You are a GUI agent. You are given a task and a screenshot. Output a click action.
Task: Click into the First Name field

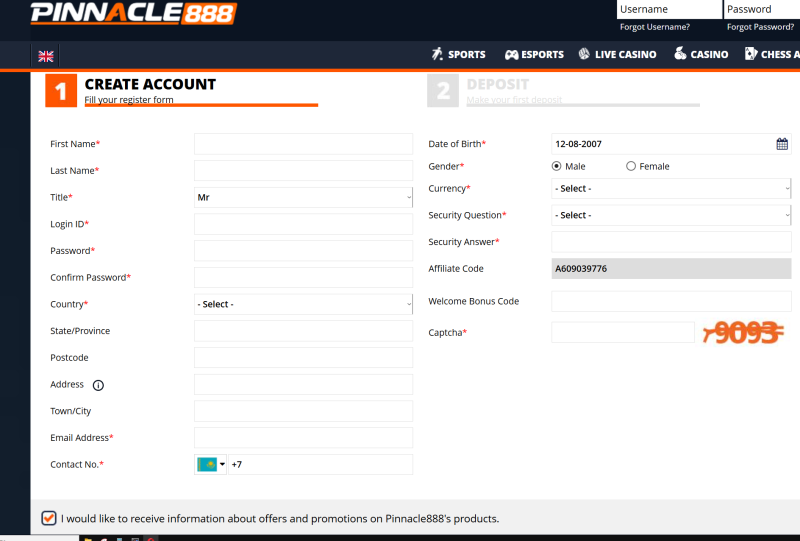[303, 144]
